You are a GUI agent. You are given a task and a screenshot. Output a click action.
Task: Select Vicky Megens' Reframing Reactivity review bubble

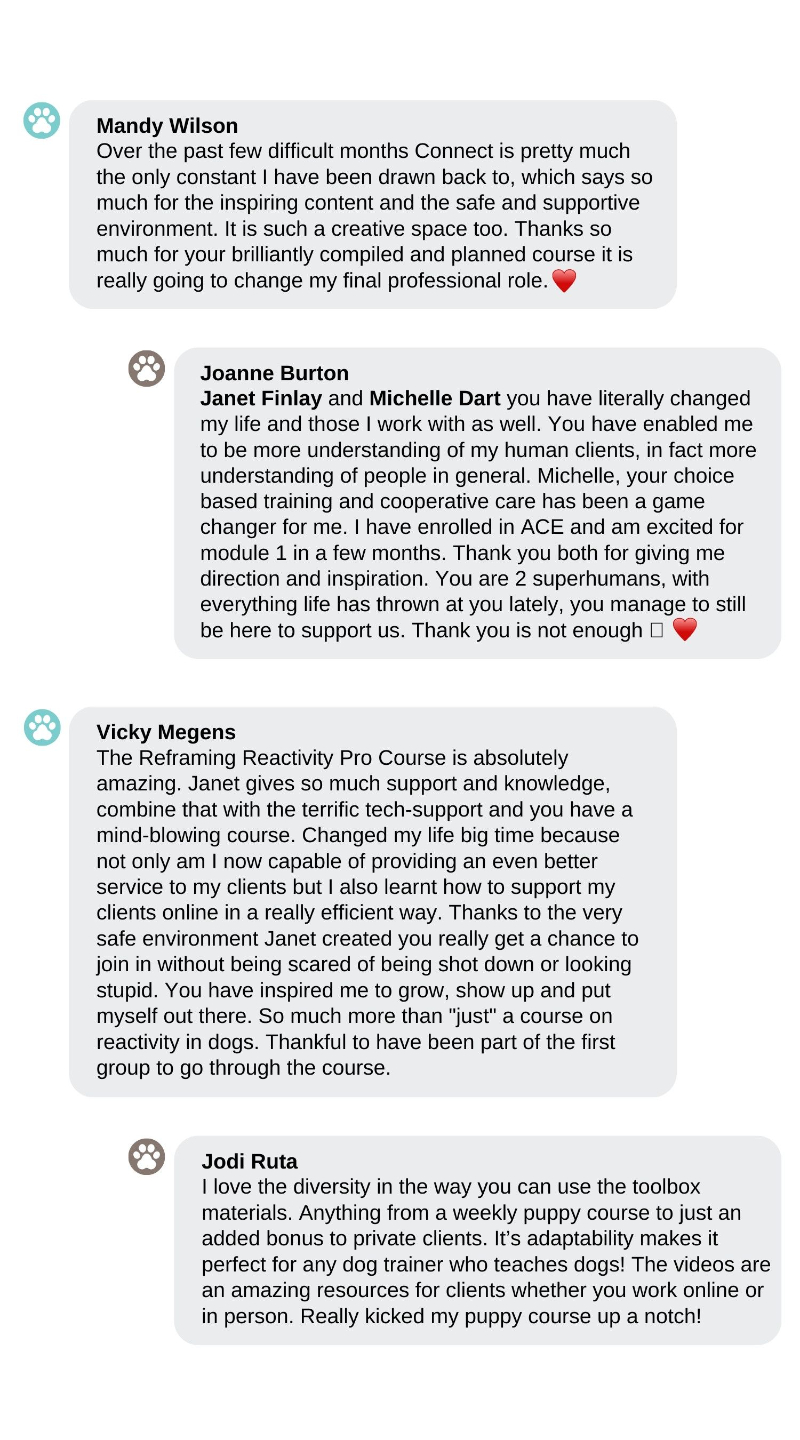tap(373, 901)
